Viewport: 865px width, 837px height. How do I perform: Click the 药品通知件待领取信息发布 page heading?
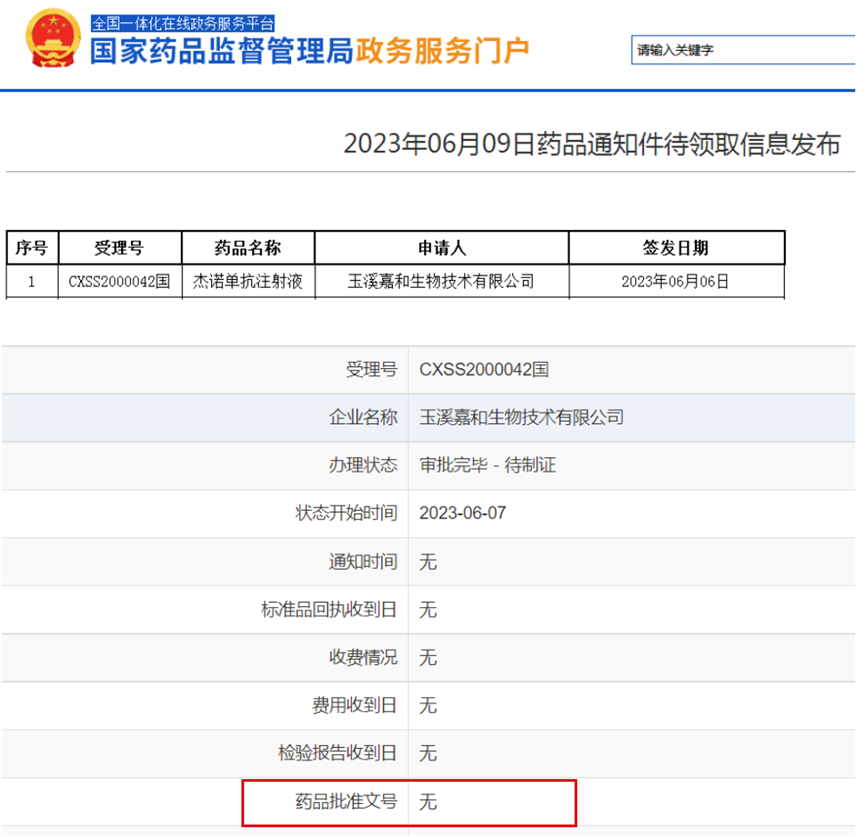592,144
